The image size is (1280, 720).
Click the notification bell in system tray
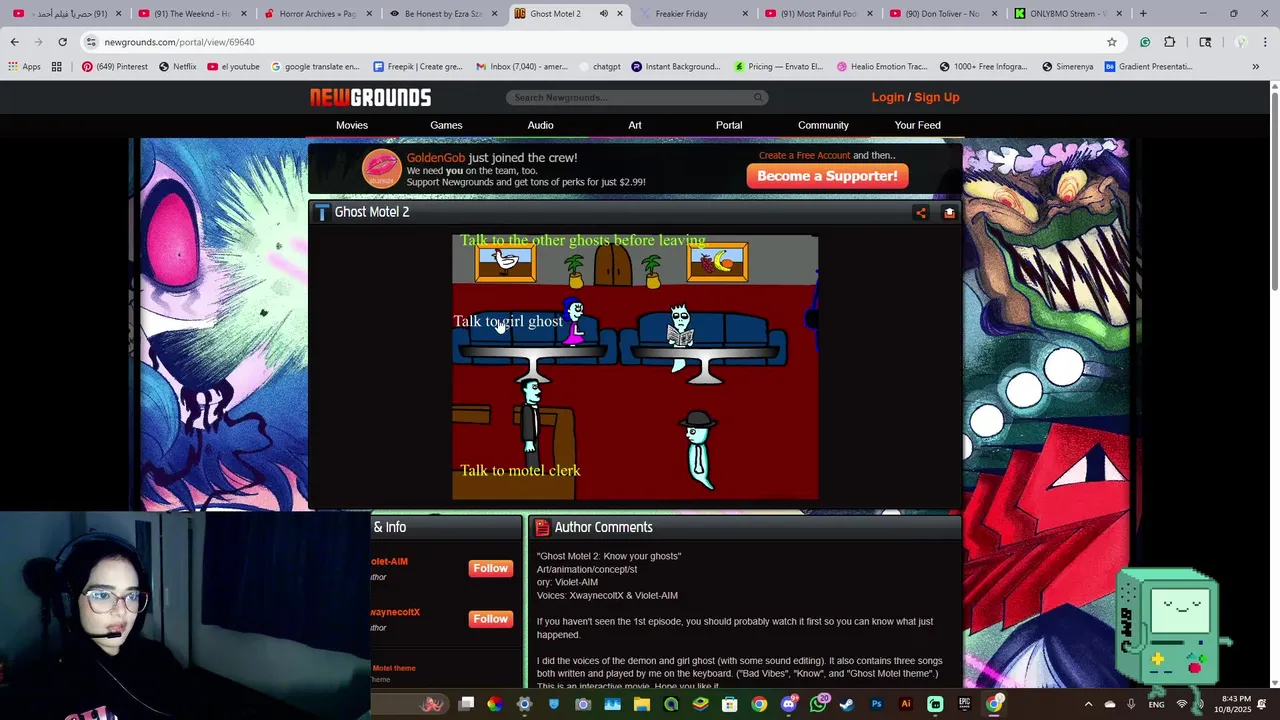(1262, 704)
